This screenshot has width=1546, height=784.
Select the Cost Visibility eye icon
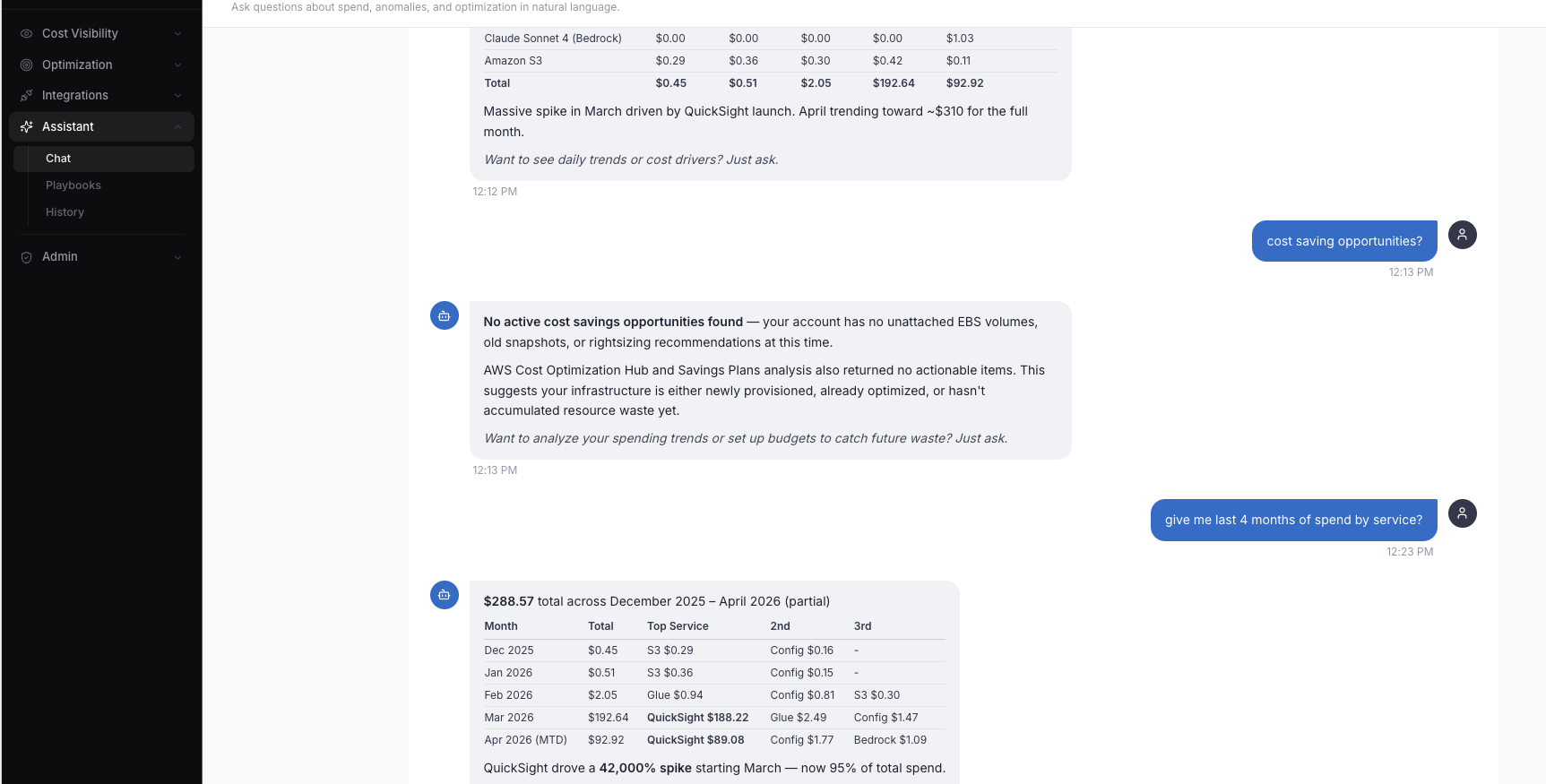pos(25,33)
